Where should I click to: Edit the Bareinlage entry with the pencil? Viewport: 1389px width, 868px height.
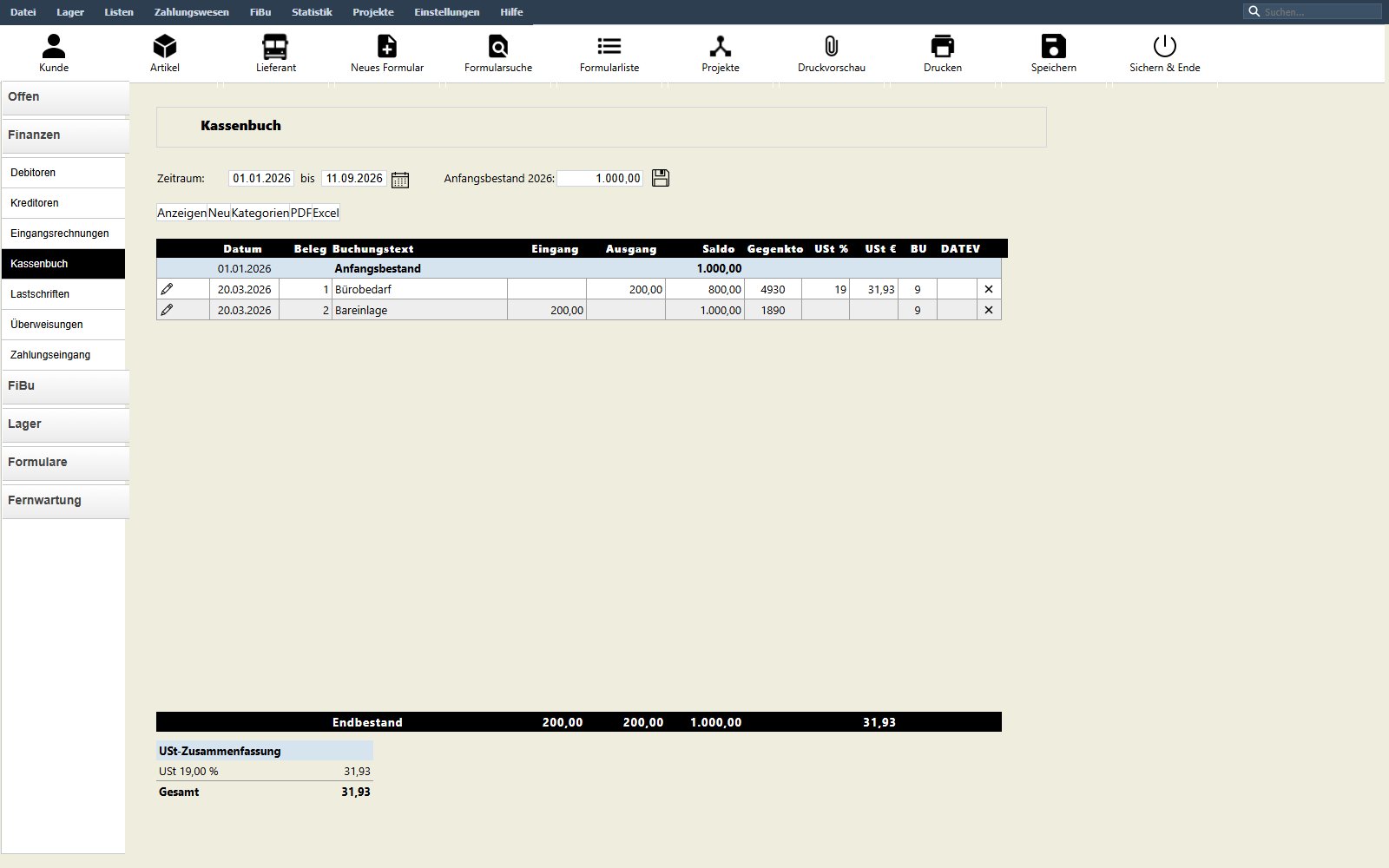pyautogui.click(x=167, y=310)
